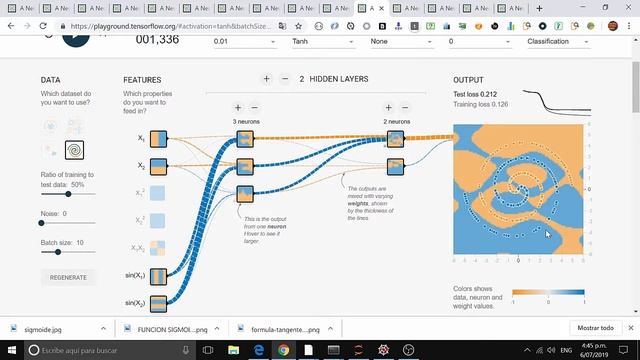The width and height of the screenshot is (640, 360).
Task: Click the top neuron in second hidden layer
Action: tap(396, 139)
